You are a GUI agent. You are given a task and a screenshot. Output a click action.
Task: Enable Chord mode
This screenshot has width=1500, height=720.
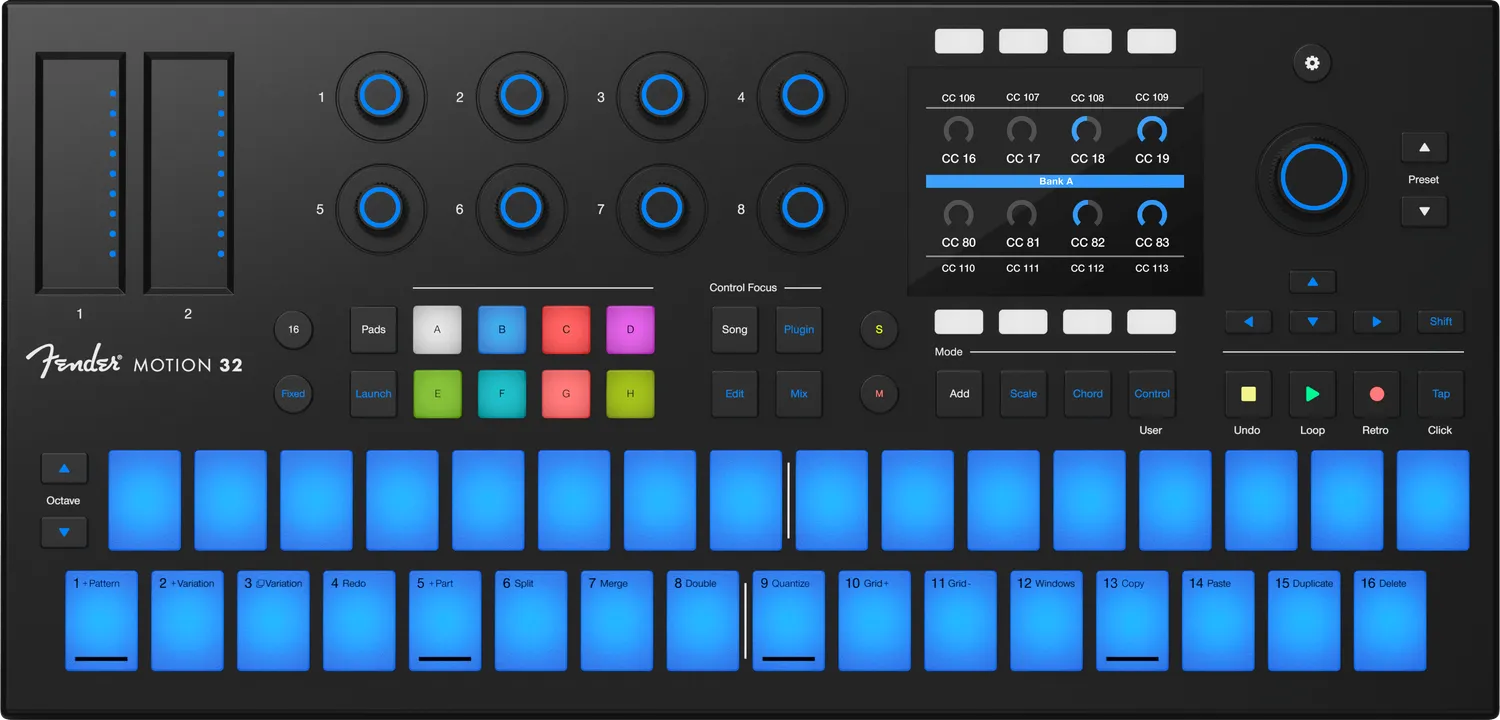(x=1088, y=394)
